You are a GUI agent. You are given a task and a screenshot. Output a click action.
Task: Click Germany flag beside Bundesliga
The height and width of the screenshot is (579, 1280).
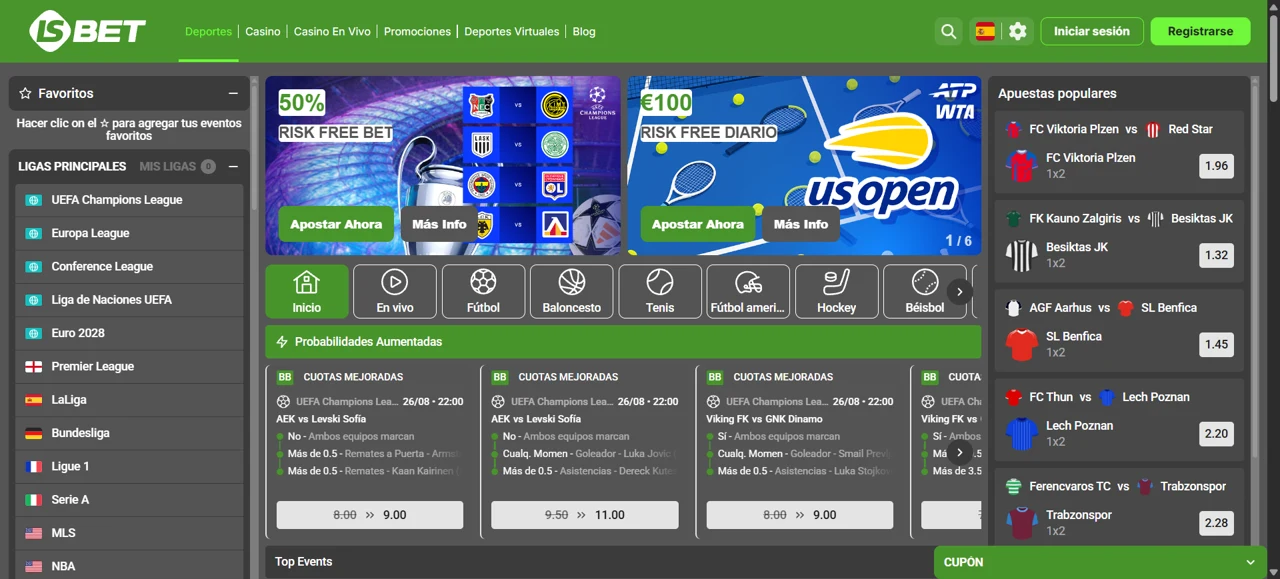pos(34,433)
